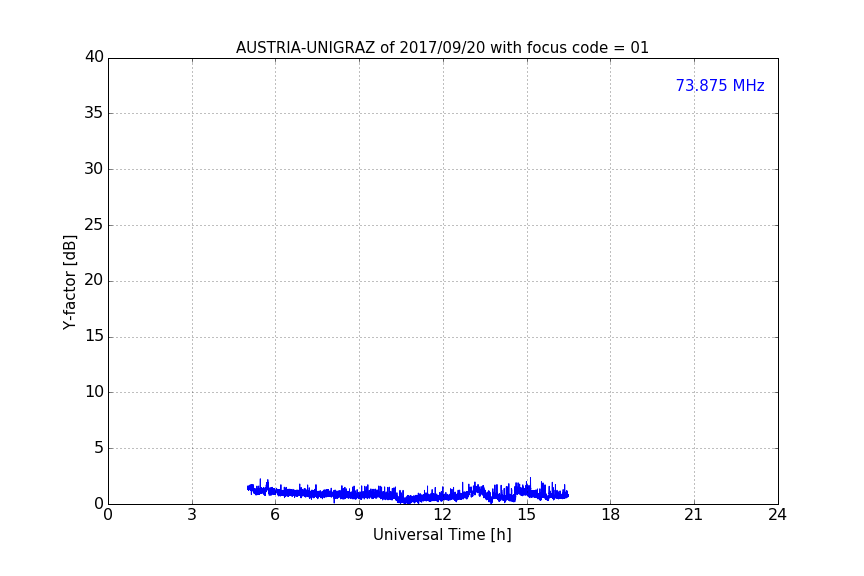Click the x-axis tick label 3
The image size is (864, 576).
pyautogui.click(x=192, y=515)
